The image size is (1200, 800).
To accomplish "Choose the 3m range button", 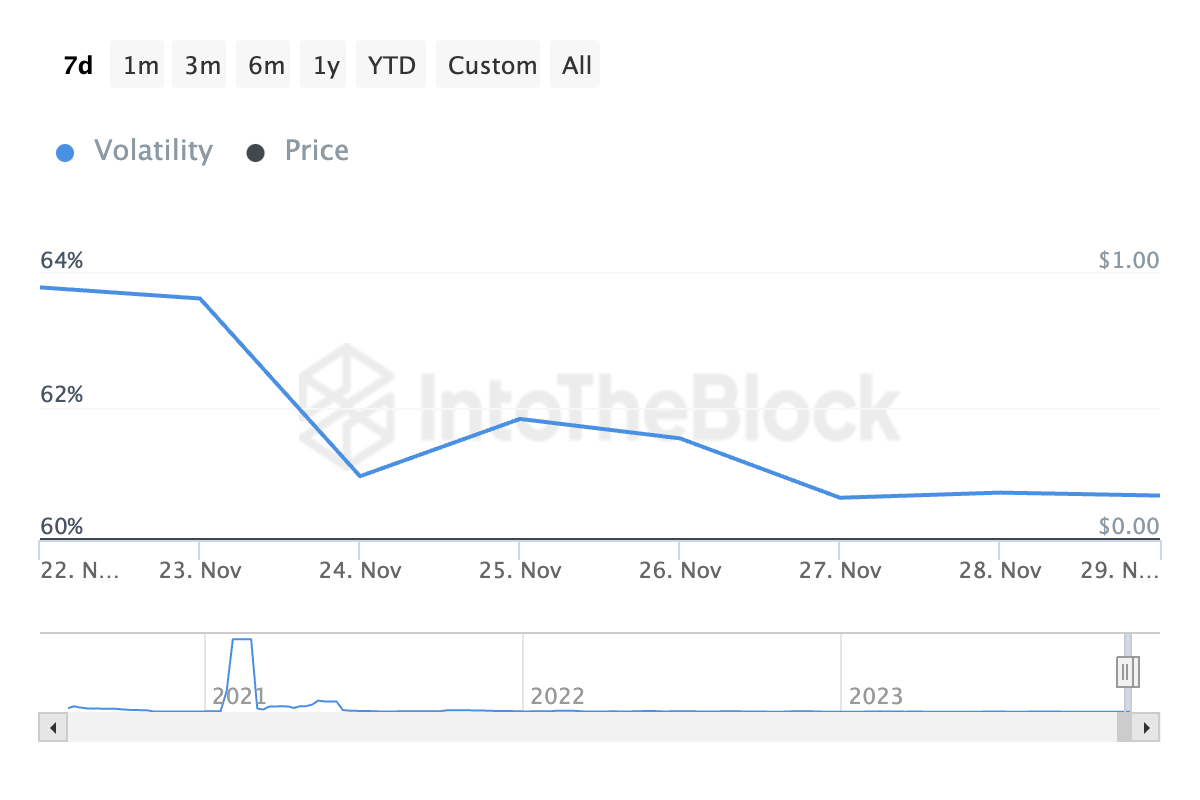I will pyautogui.click(x=202, y=66).
